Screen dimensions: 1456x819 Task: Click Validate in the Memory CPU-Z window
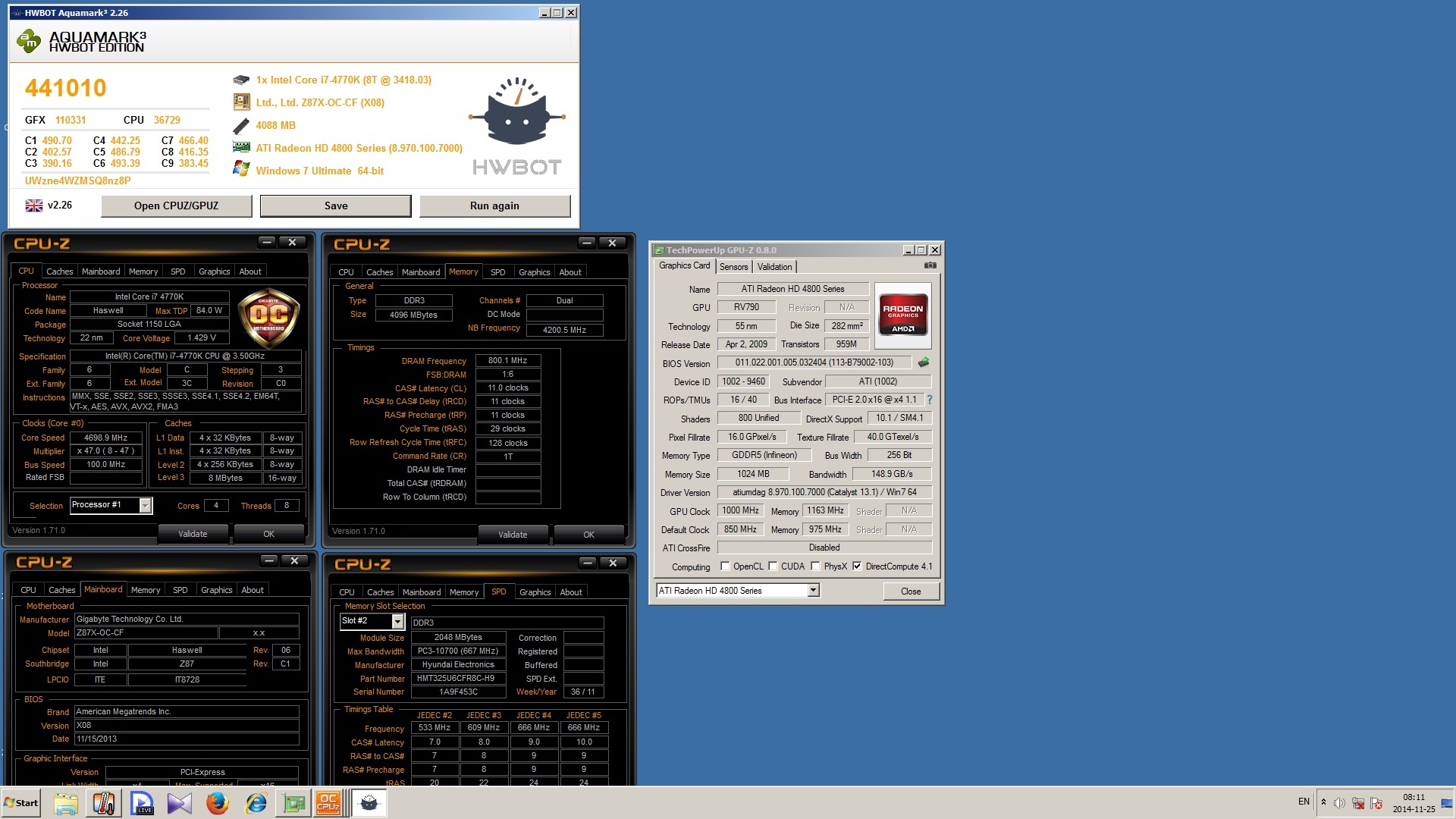click(x=513, y=535)
